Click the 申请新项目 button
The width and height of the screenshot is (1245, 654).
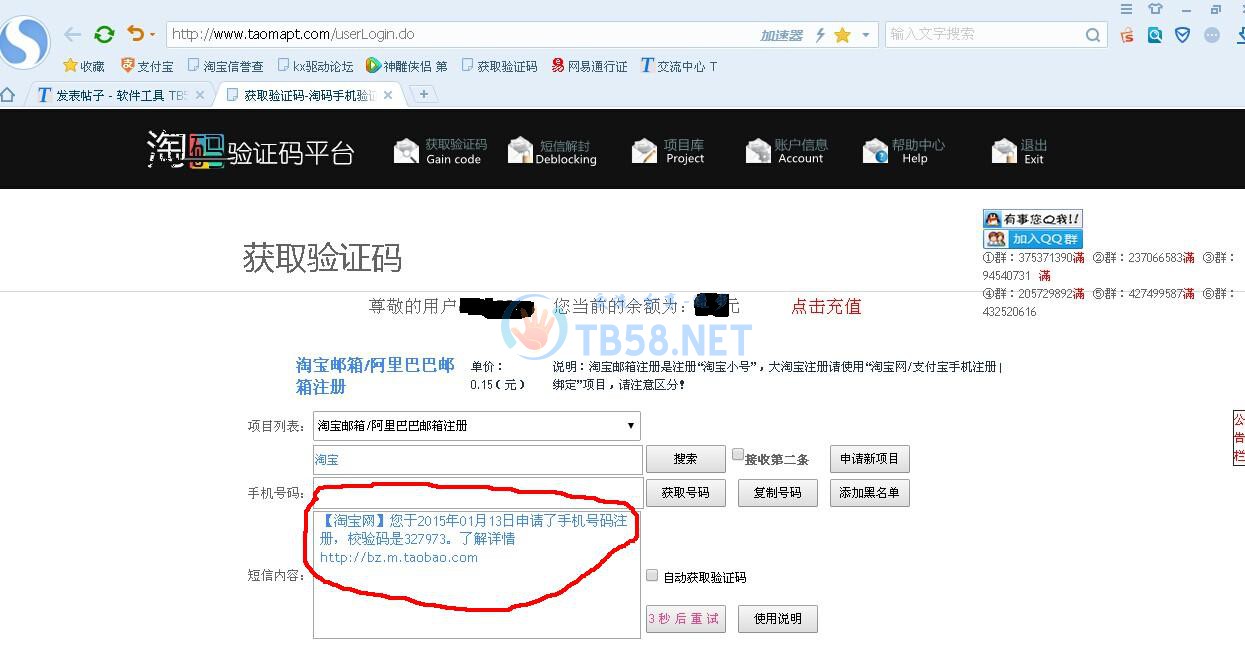pos(869,459)
